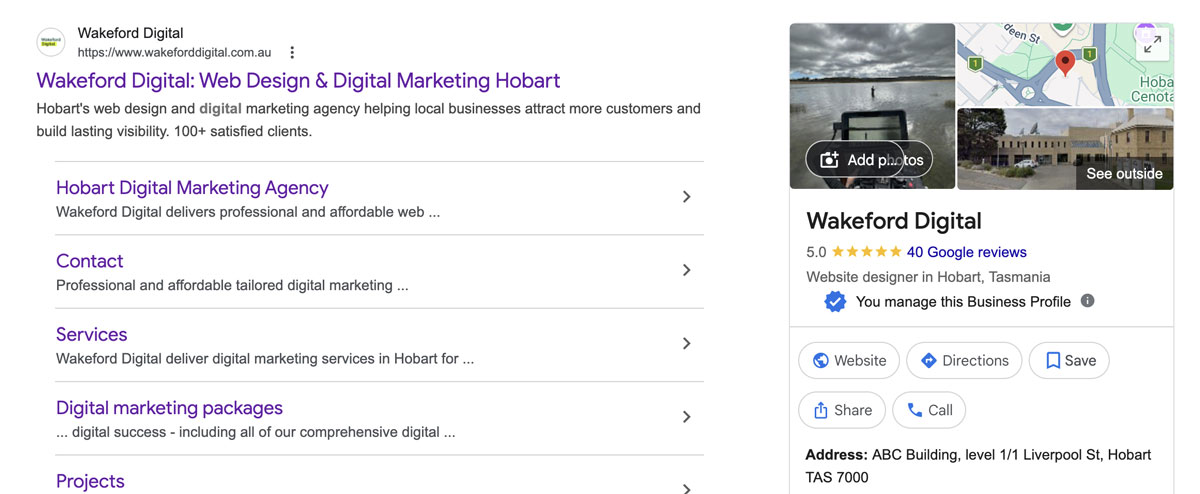Open the three-dot menu beside the URL
Viewport: 1200px width, 494px height.
[292, 52]
